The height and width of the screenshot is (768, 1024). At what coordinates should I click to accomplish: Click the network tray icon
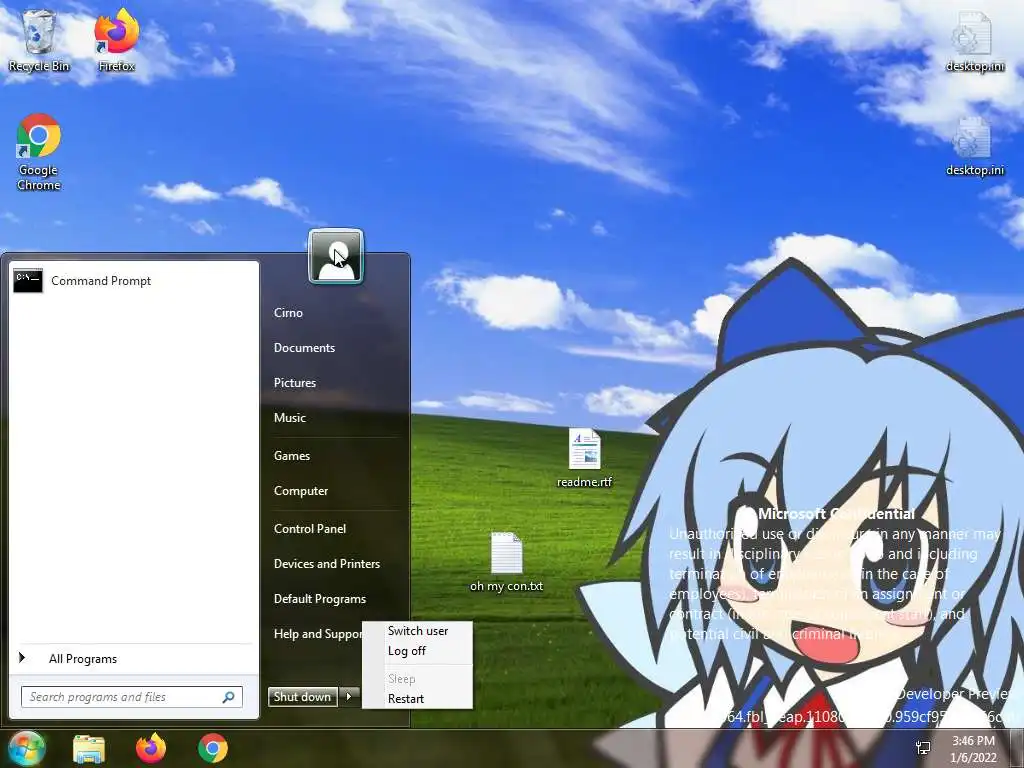pyautogui.click(x=923, y=748)
